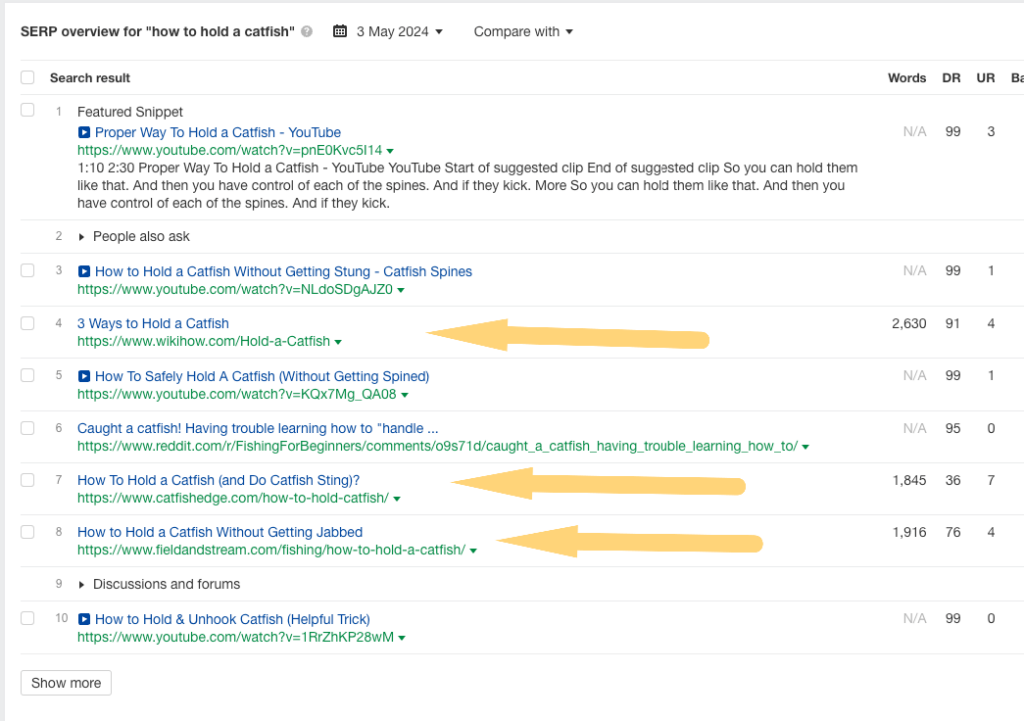
Task: Click the help tooltip icon beside SERP overview
Action: (x=307, y=31)
